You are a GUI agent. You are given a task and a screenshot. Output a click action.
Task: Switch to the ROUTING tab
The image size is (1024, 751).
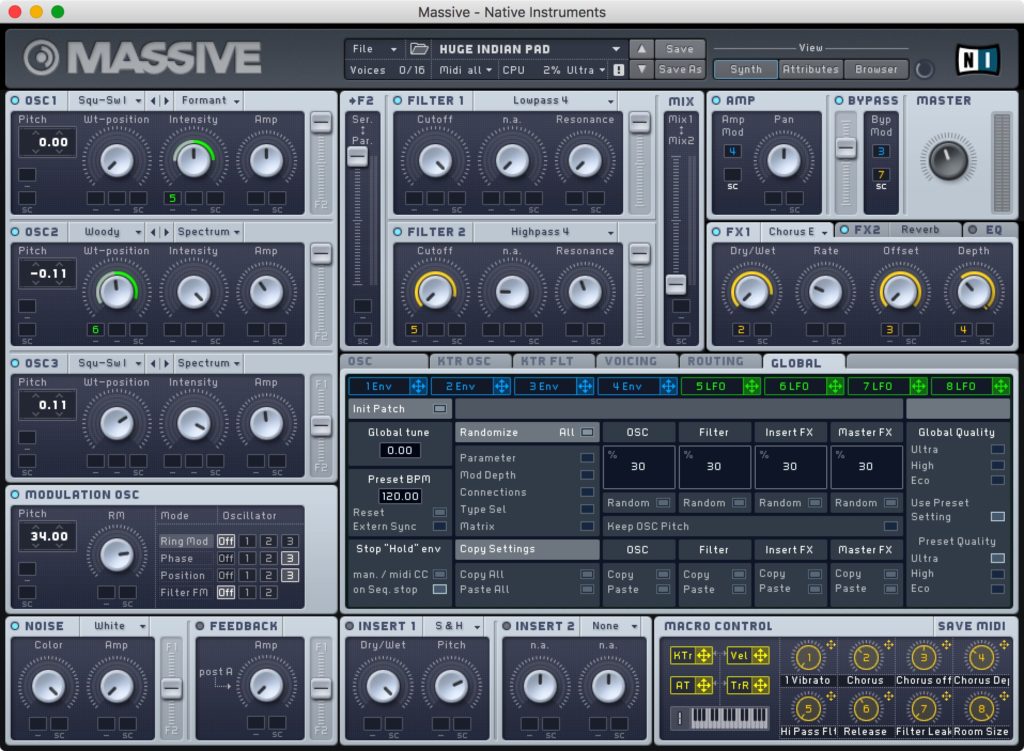point(715,362)
